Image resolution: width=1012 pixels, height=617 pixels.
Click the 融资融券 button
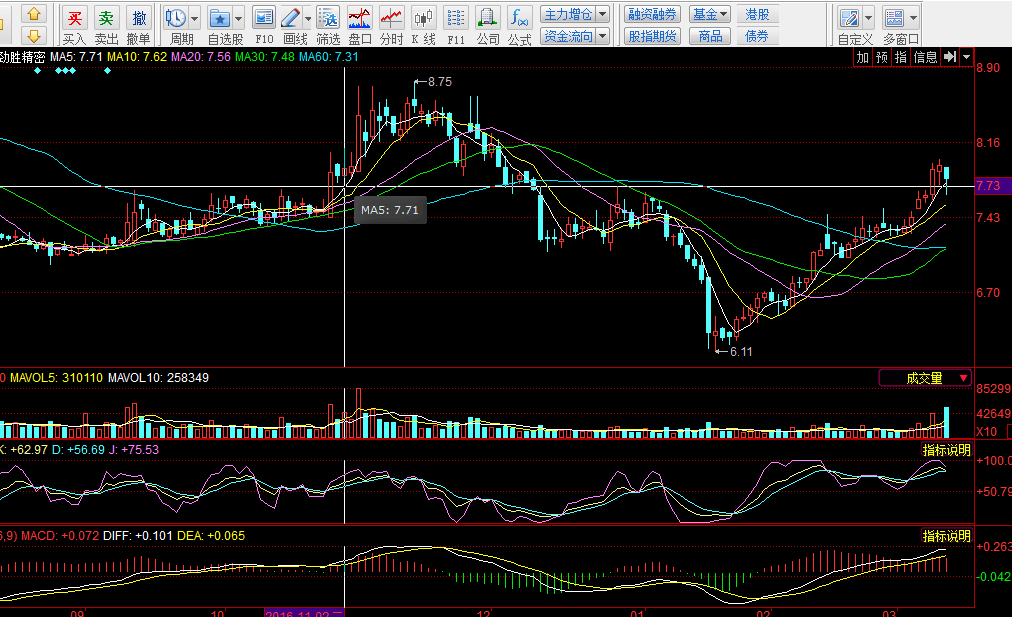click(x=653, y=14)
